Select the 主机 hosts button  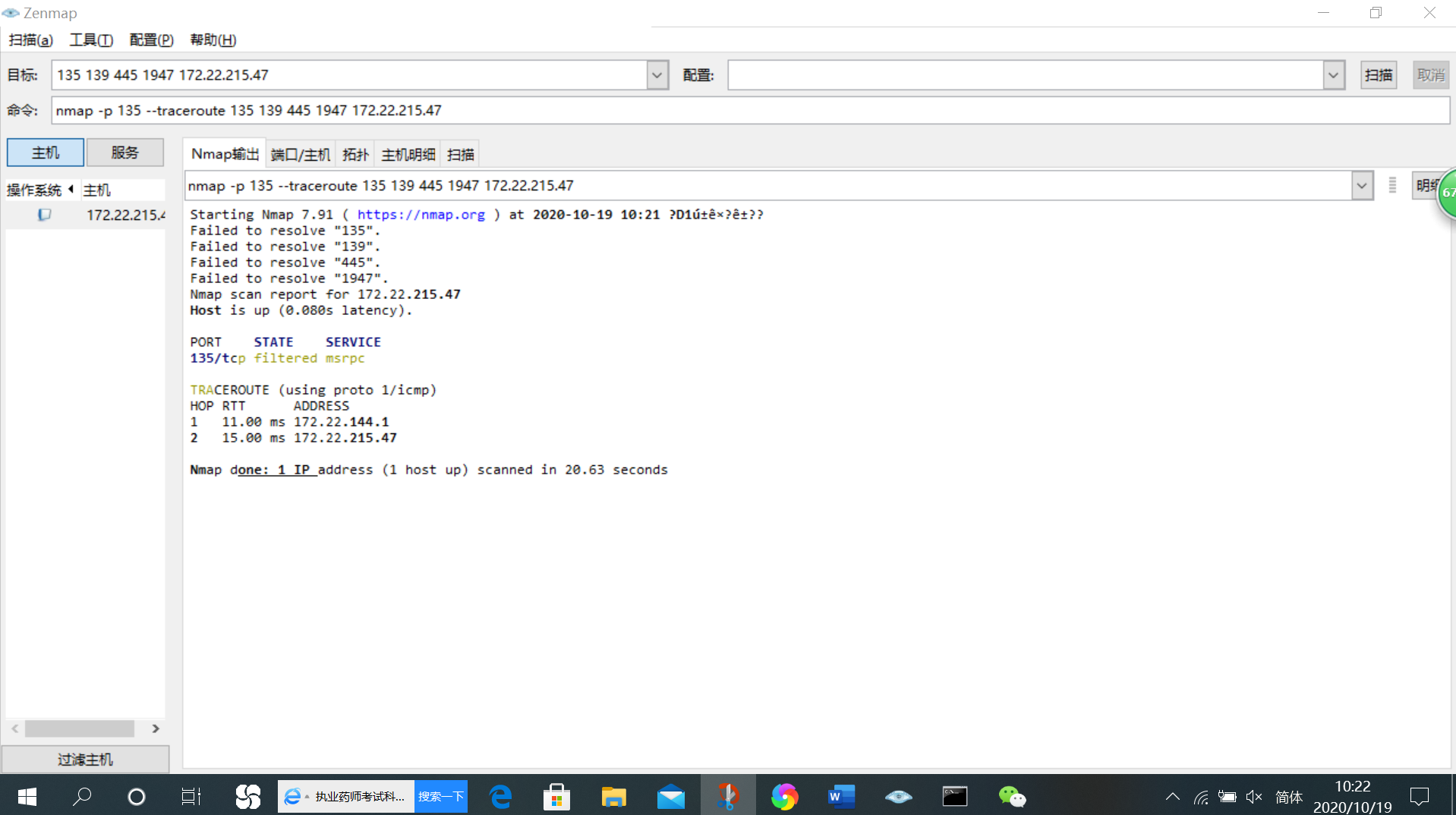[x=46, y=153]
